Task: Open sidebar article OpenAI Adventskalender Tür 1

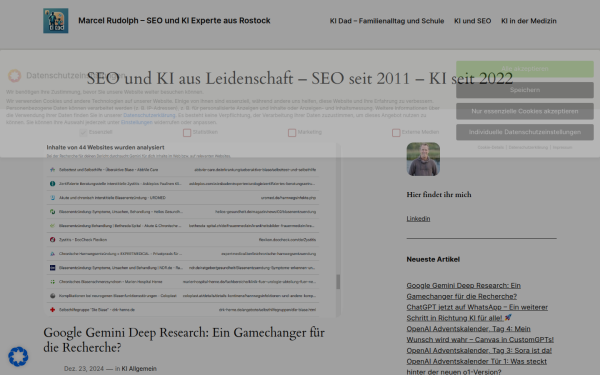Action: 477,366
